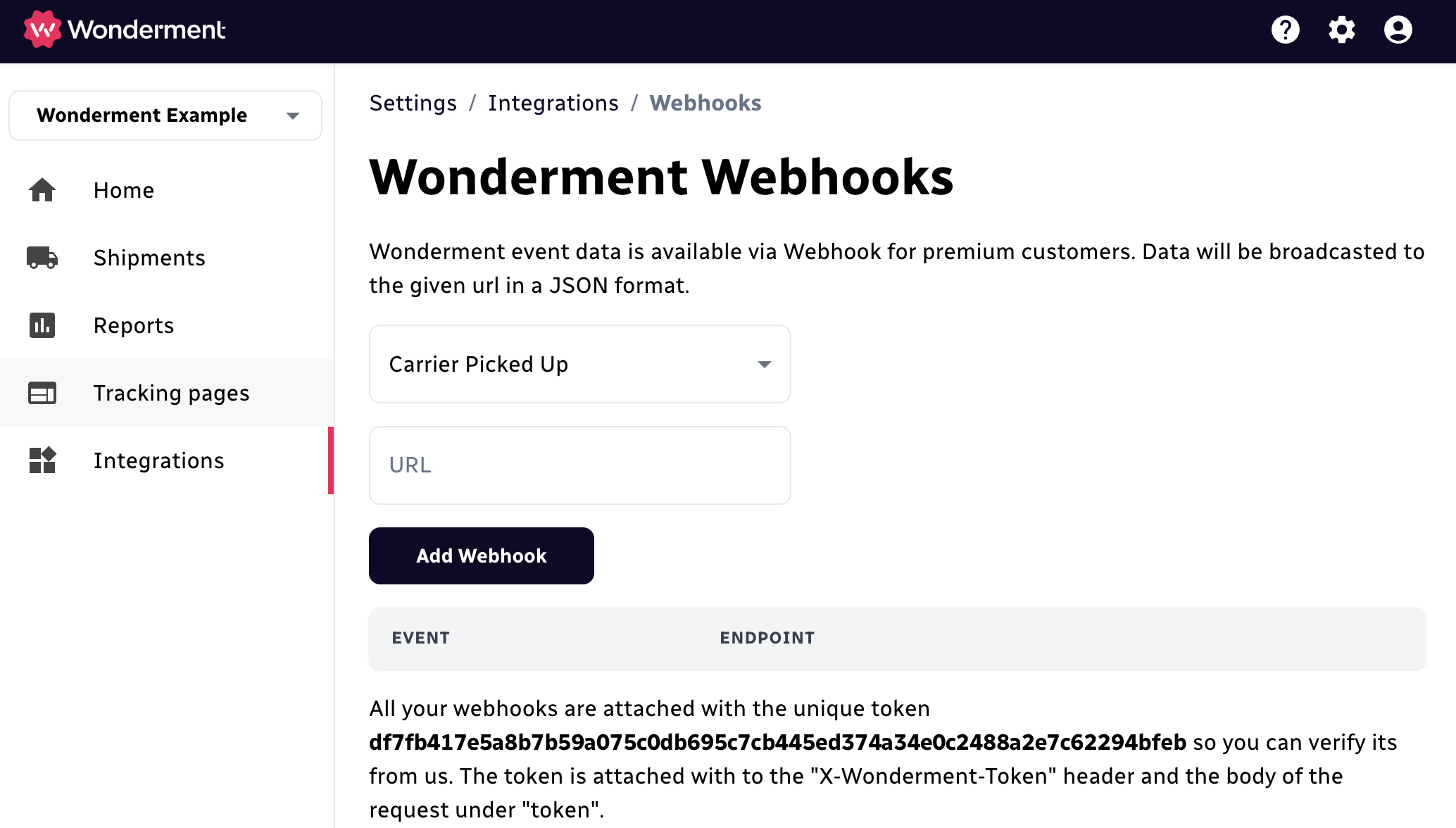Viewport: 1456px width, 828px height.
Task: Click the Reports bar chart icon
Action: (42, 325)
